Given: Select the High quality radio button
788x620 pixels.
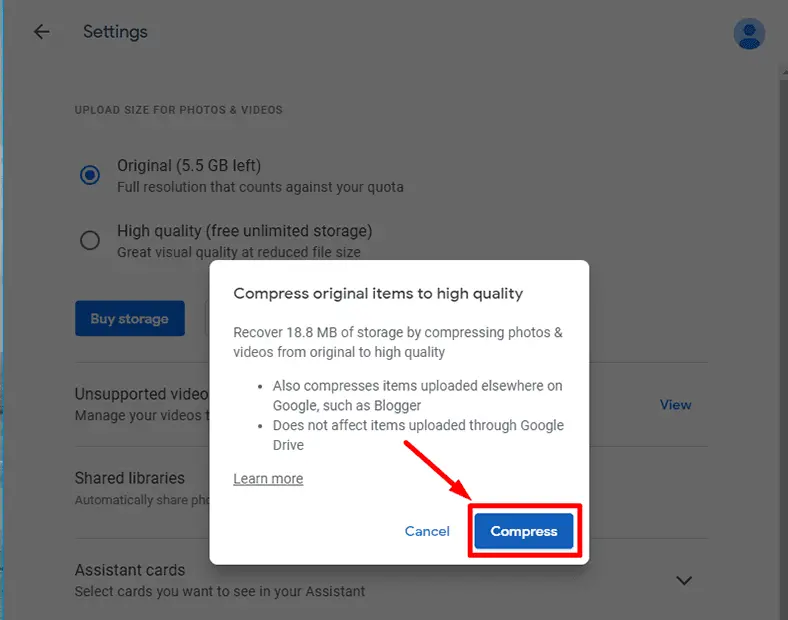Looking at the screenshot, I should pos(90,240).
